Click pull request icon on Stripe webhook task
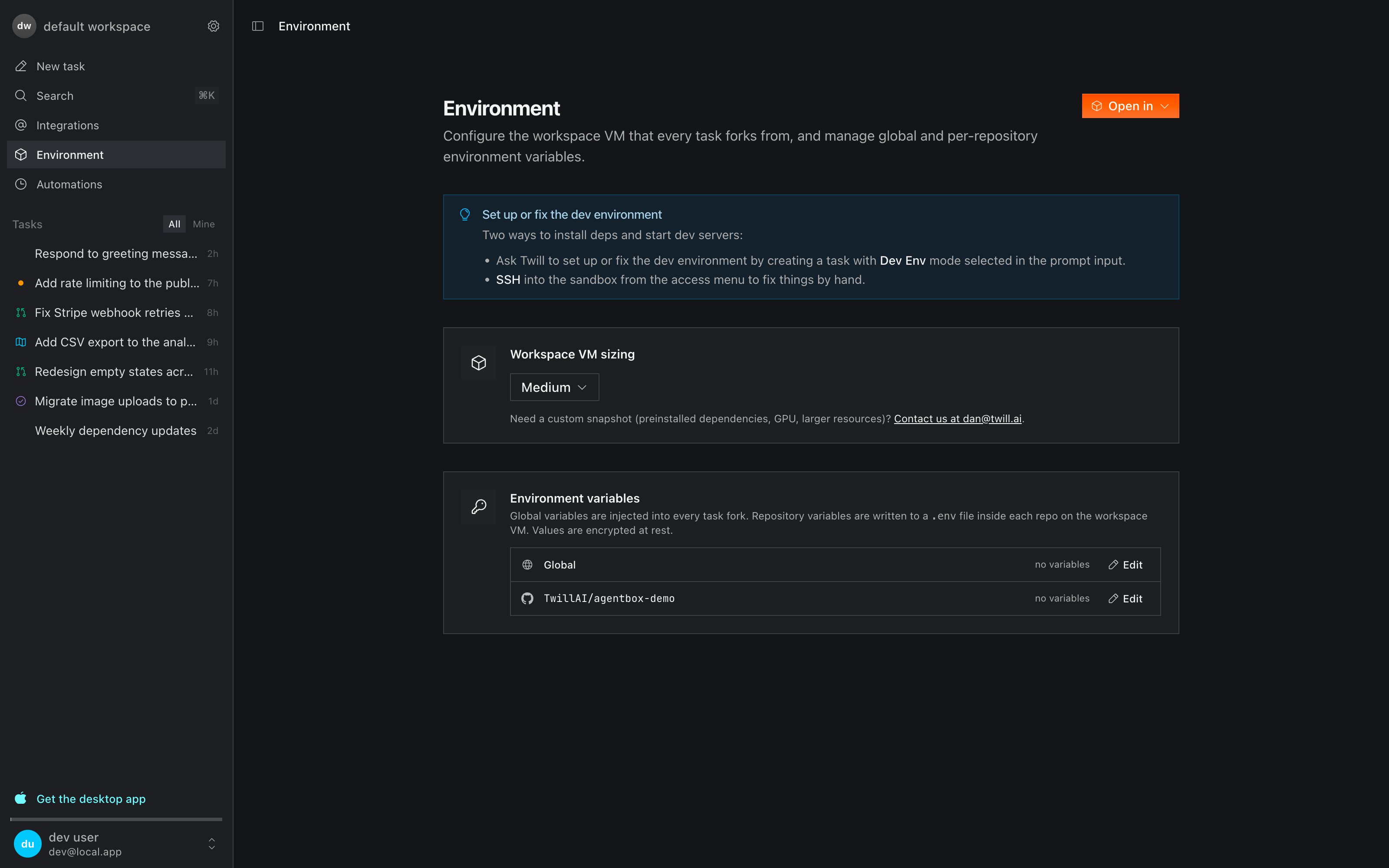Image resolution: width=1389 pixels, height=868 pixels. (21, 312)
